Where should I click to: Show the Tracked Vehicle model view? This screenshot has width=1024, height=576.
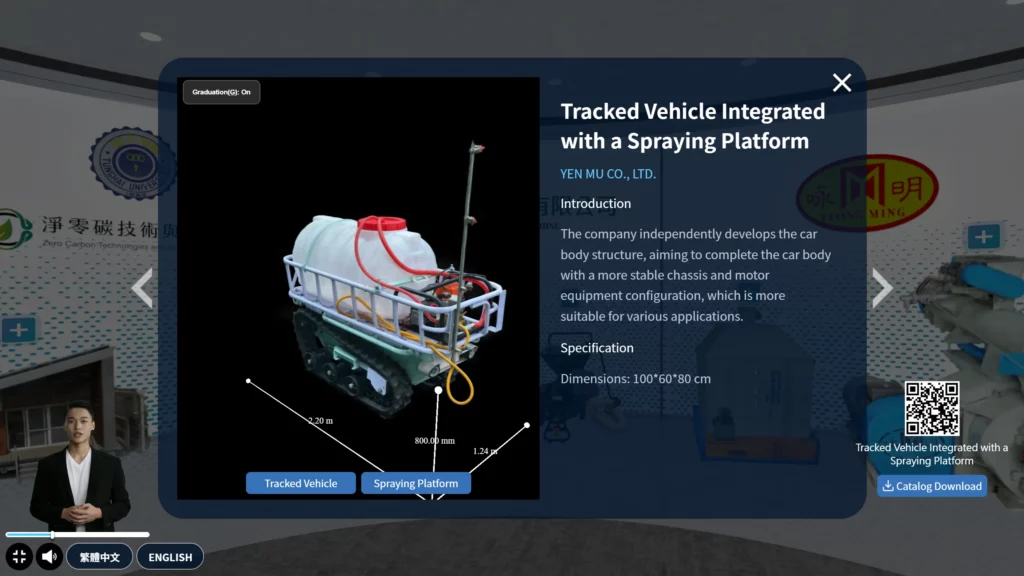coord(300,483)
